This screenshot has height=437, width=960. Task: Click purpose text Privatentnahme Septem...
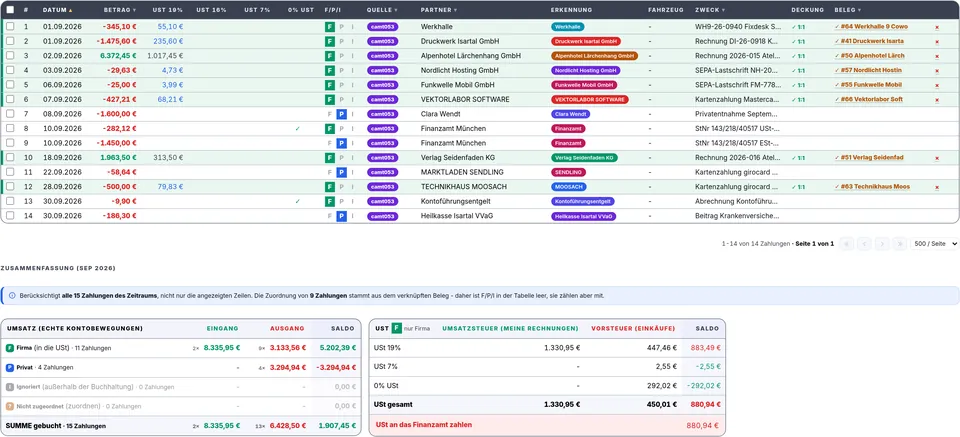pos(737,114)
